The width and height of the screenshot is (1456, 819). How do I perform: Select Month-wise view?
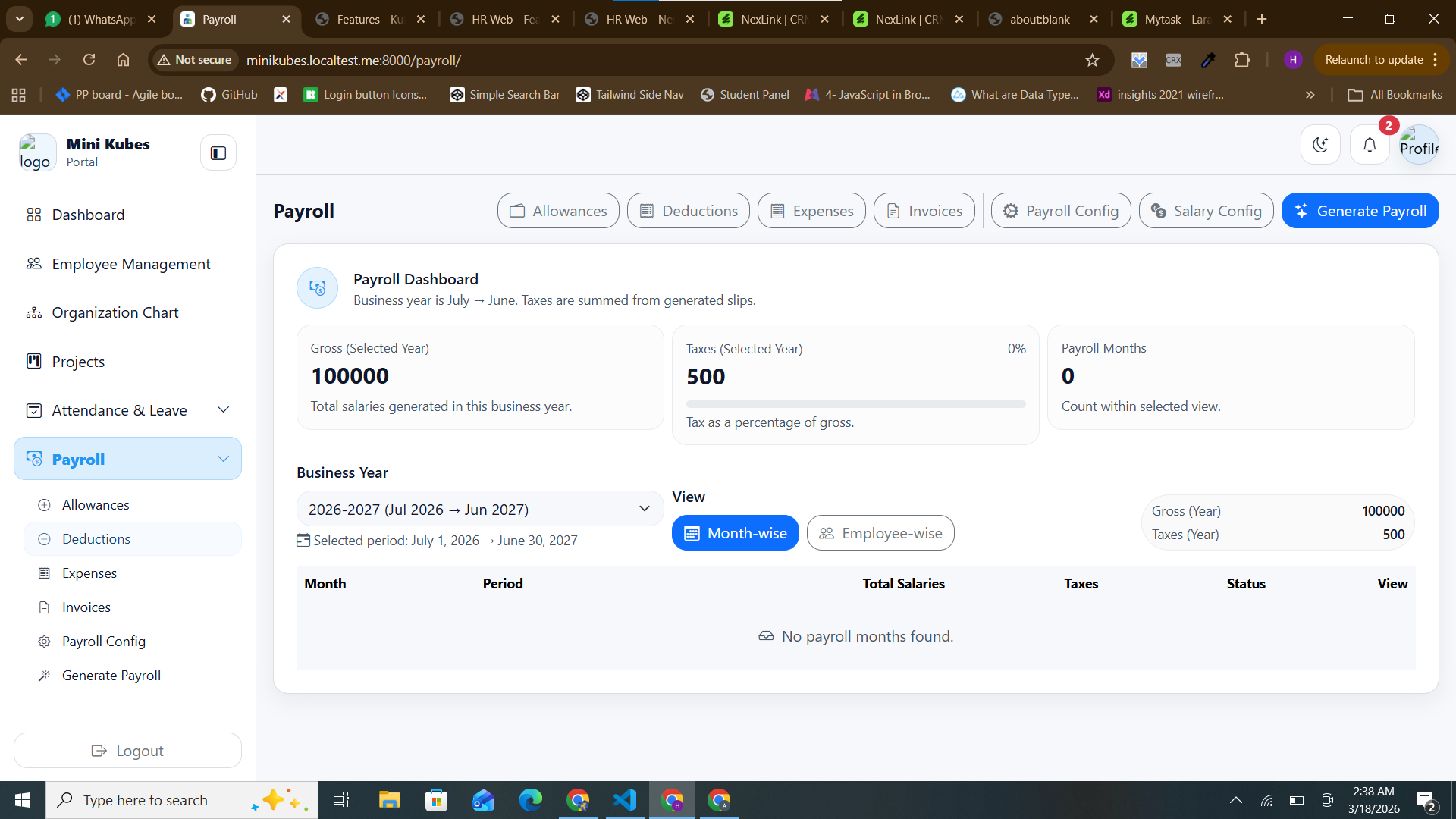(735, 533)
